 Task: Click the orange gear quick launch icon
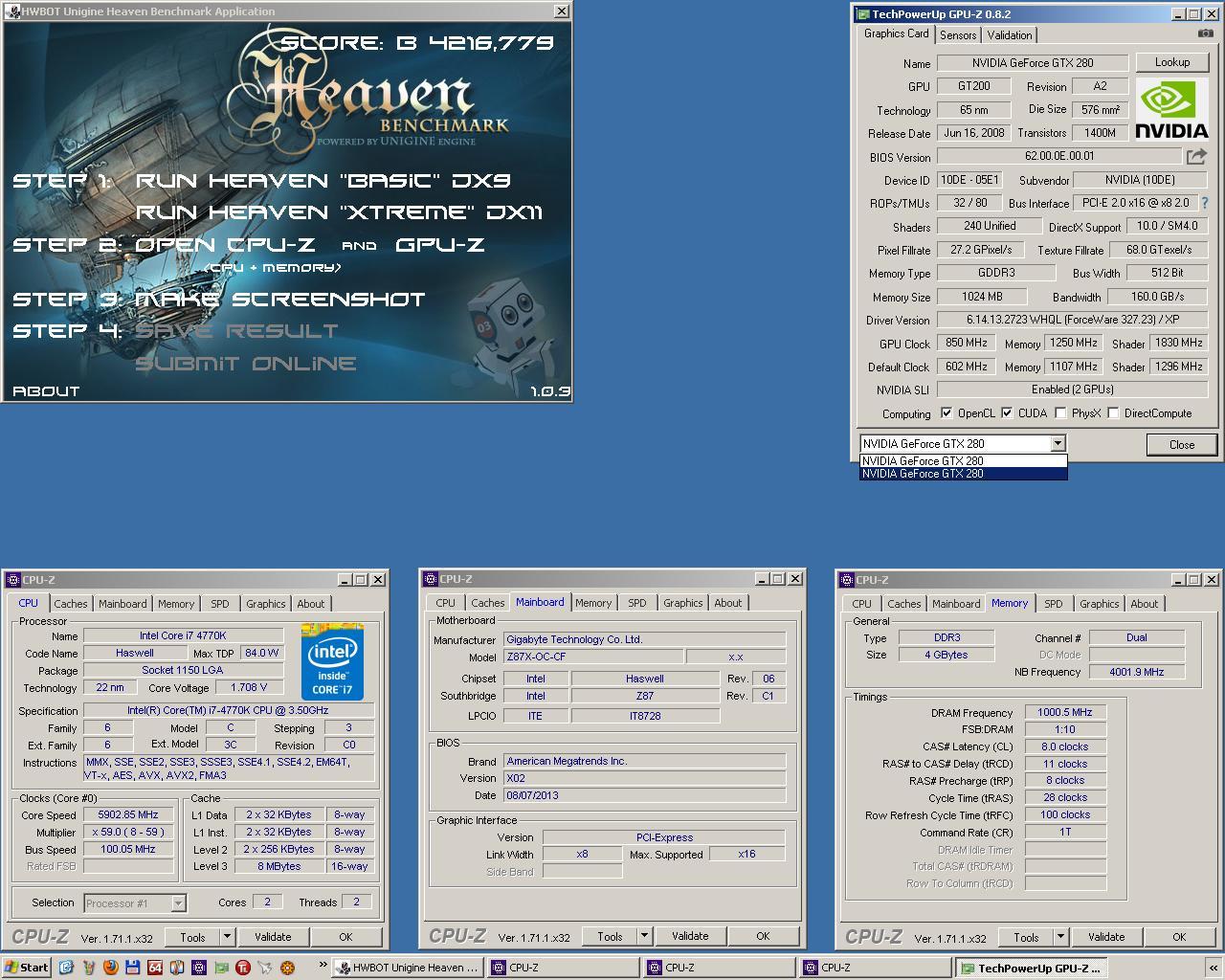(287, 968)
